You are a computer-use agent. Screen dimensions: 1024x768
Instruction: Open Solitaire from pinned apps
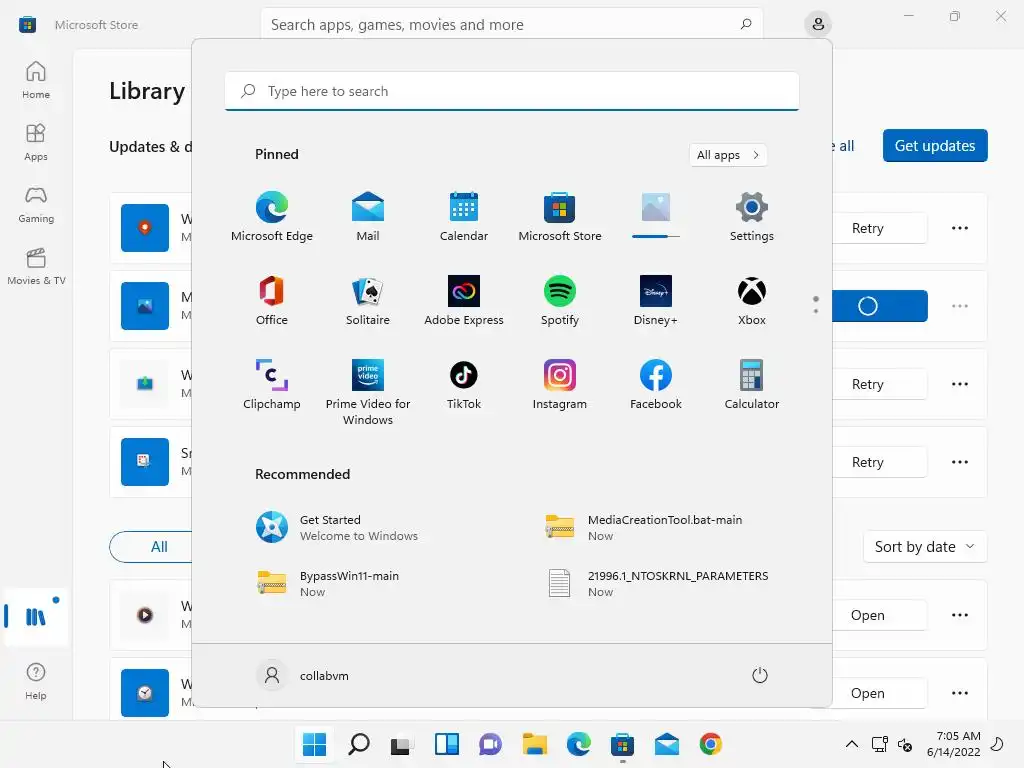[368, 300]
